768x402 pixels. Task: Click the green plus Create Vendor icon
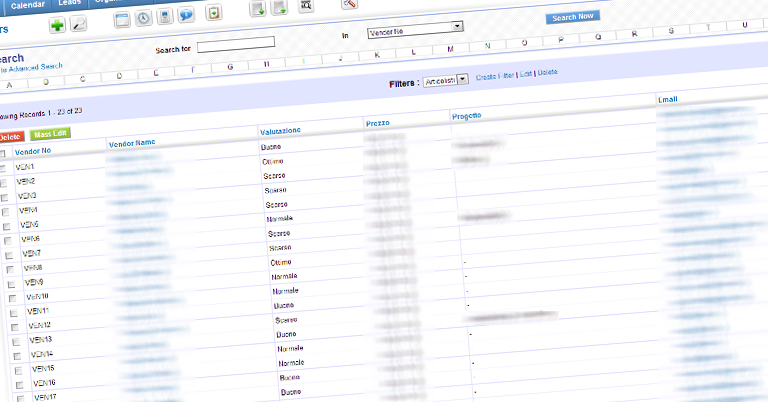click(57, 25)
